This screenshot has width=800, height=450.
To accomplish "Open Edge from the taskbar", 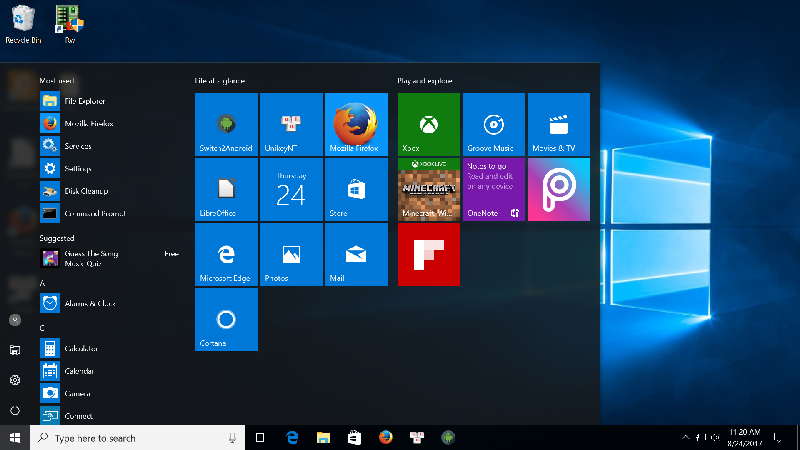I will coord(292,438).
